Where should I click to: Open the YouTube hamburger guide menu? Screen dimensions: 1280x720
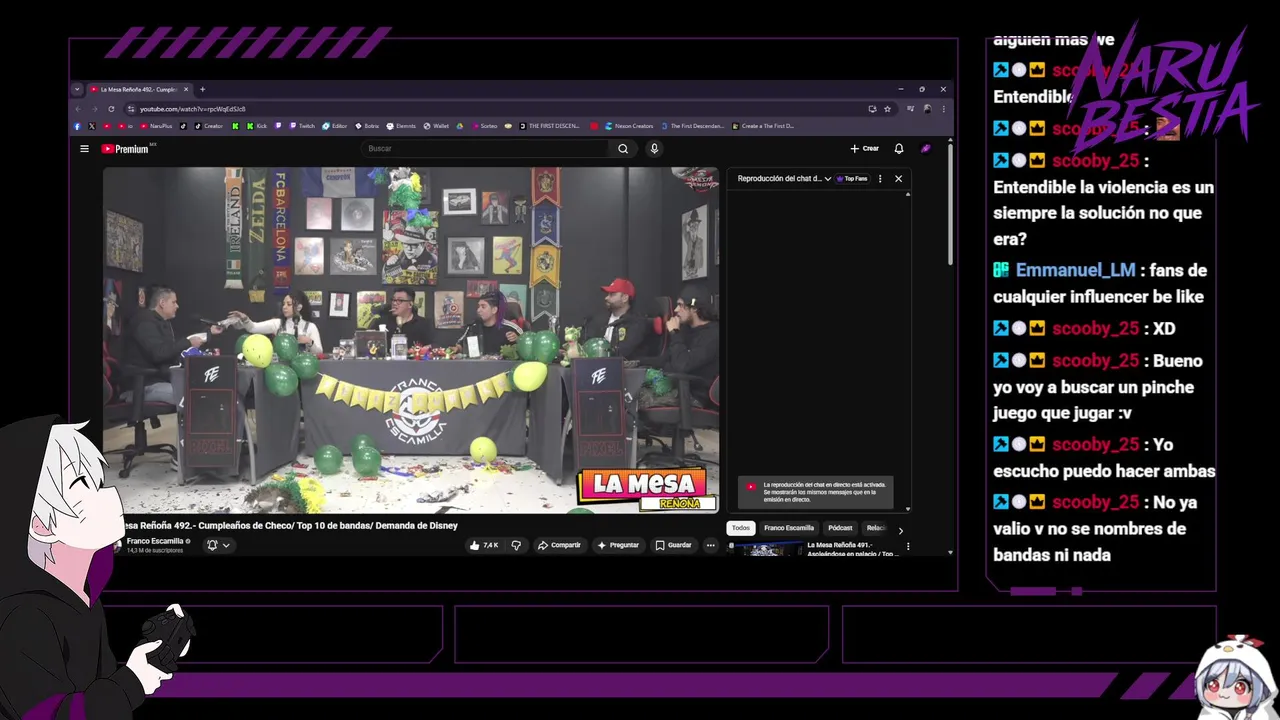[84, 149]
